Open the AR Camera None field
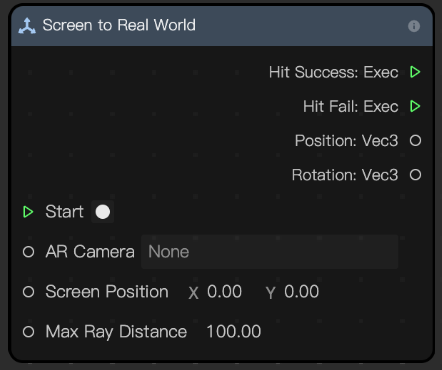The height and width of the screenshot is (370, 442). (269, 252)
